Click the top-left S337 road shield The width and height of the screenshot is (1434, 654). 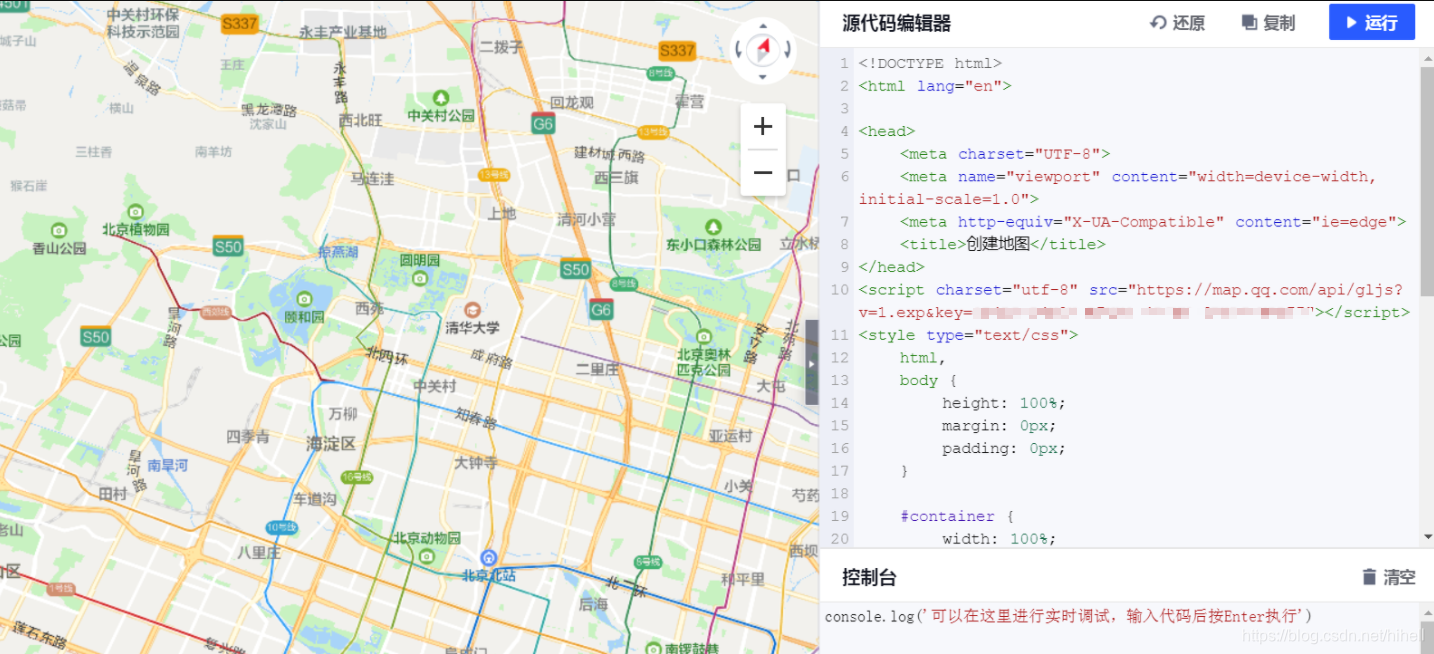(239, 23)
